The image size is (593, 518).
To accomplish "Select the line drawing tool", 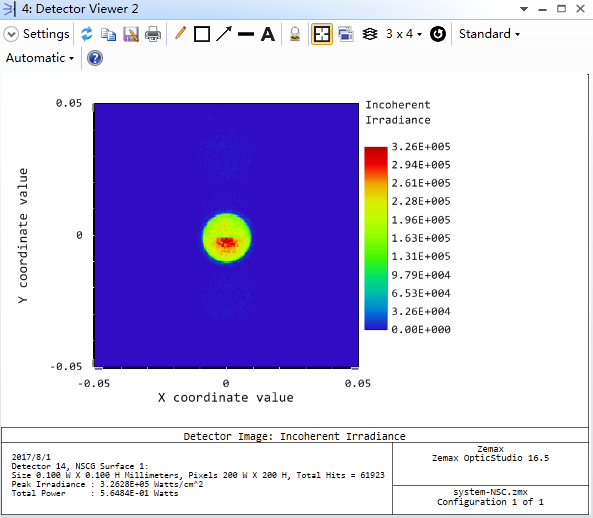I will [246, 34].
